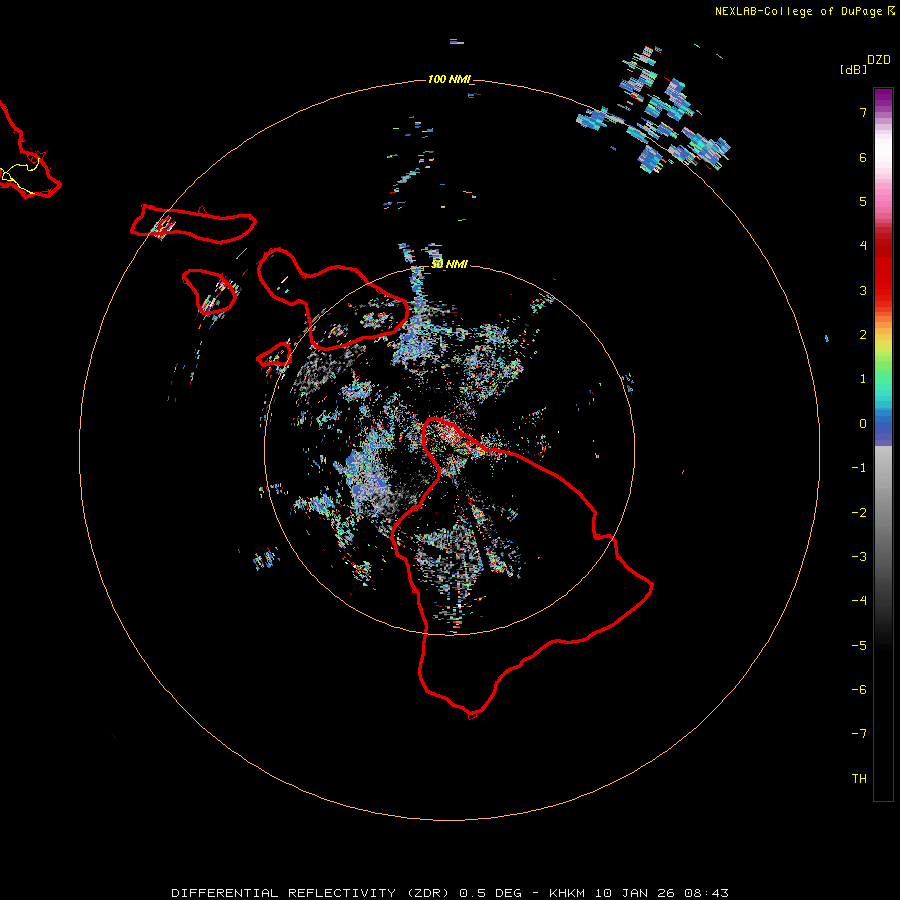
Task: Click the ZDR color scale bar
Action: [x=883, y=444]
